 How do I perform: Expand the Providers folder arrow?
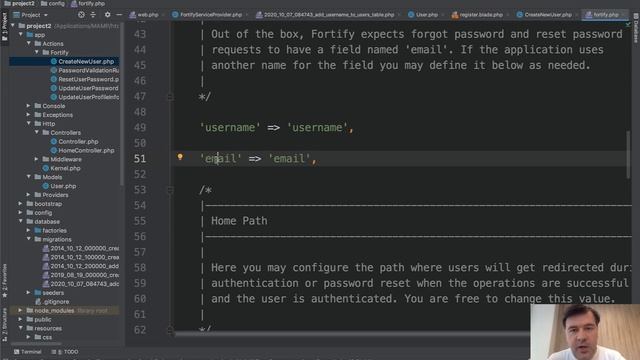click(x=29, y=195)
